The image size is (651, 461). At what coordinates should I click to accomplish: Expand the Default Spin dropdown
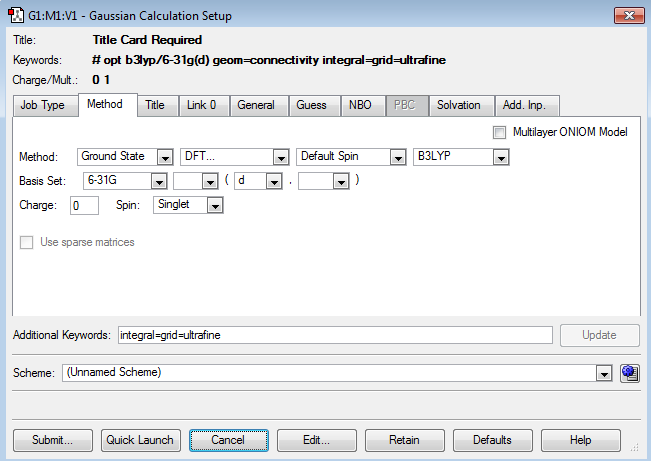pyautogui.click(x=398, y=157)
